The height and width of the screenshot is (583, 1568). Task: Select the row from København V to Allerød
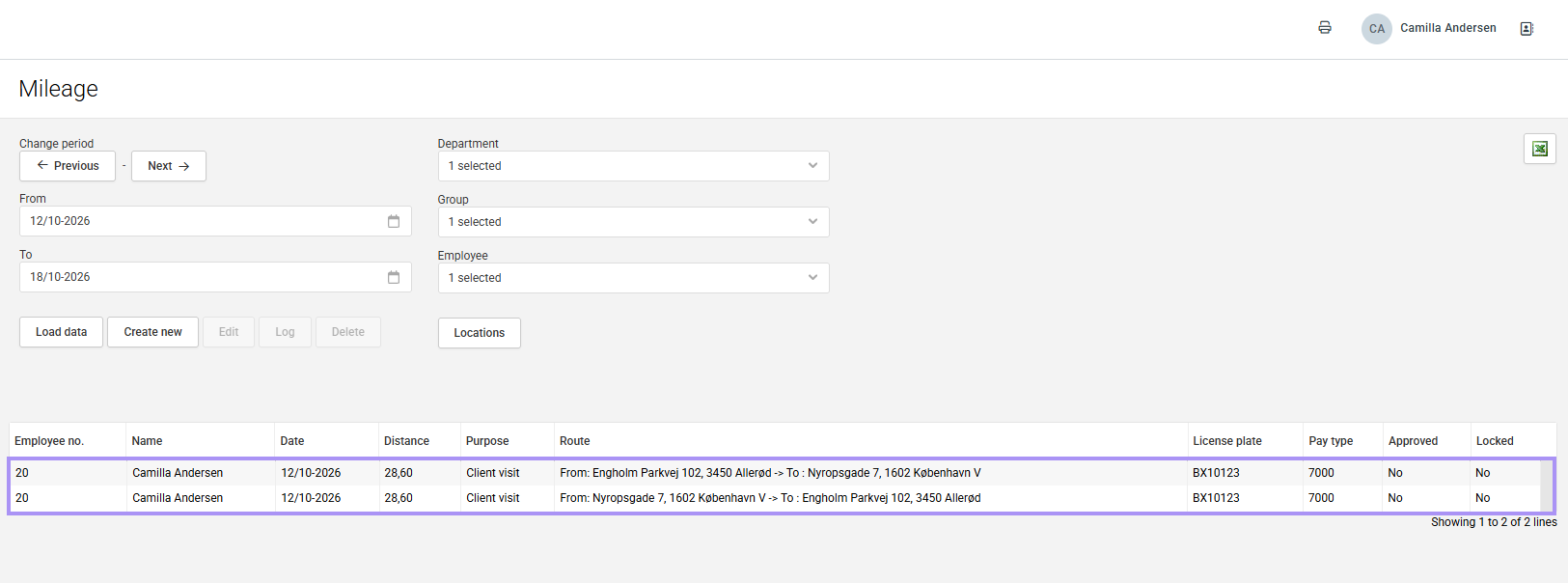[782, 498]
